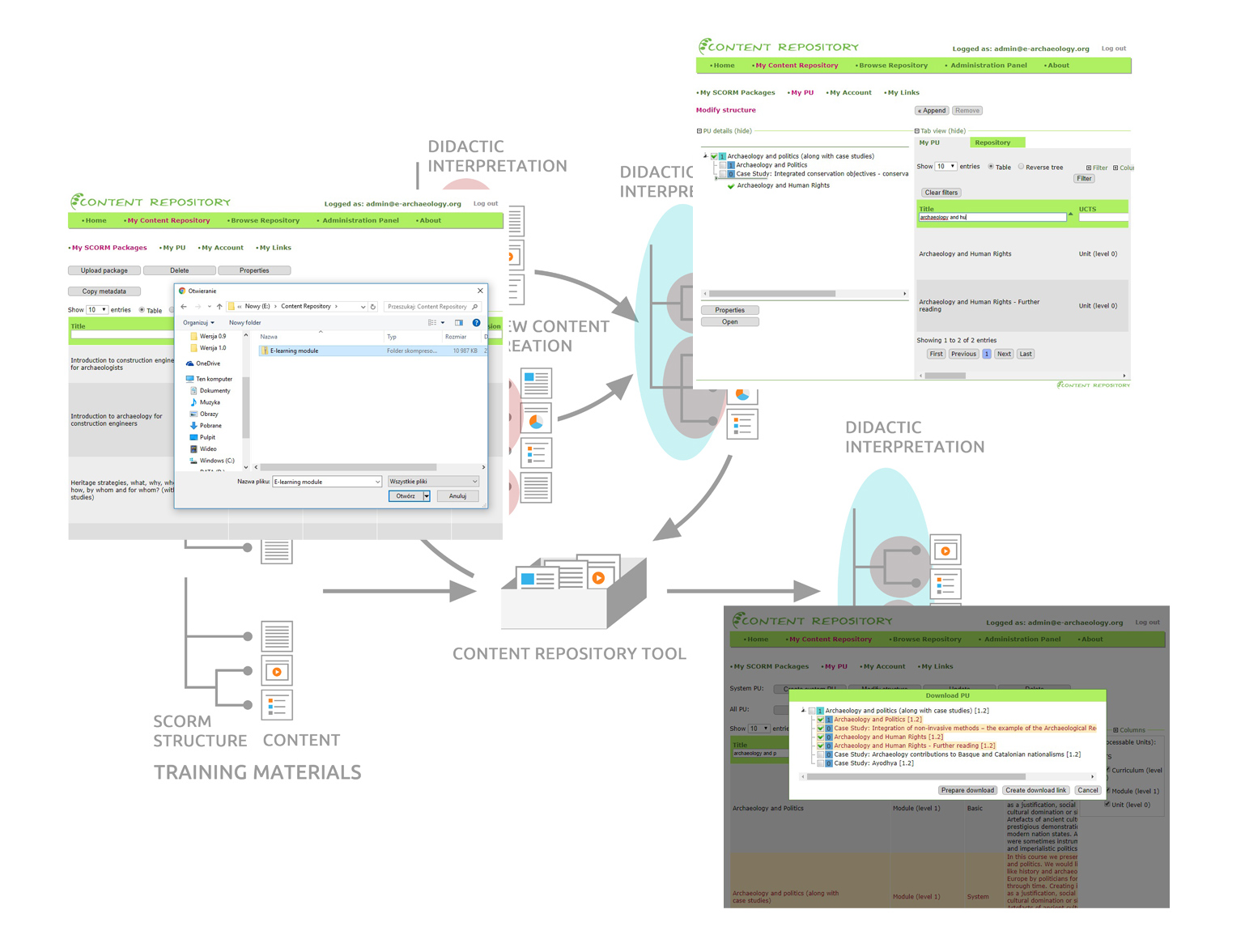1245x952 pixels.
Task: Check Archaeology and Politics child in PU details tree
Action: 723,165
